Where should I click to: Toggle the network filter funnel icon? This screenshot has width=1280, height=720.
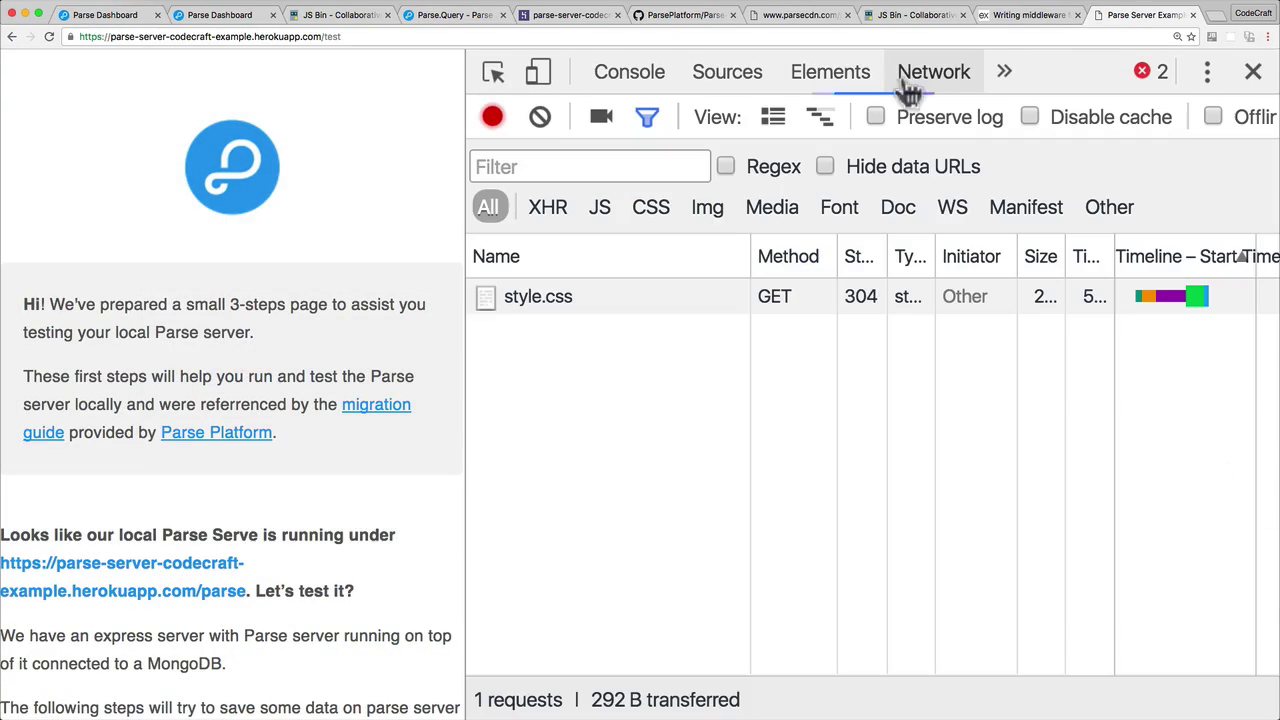coord(647,117)
